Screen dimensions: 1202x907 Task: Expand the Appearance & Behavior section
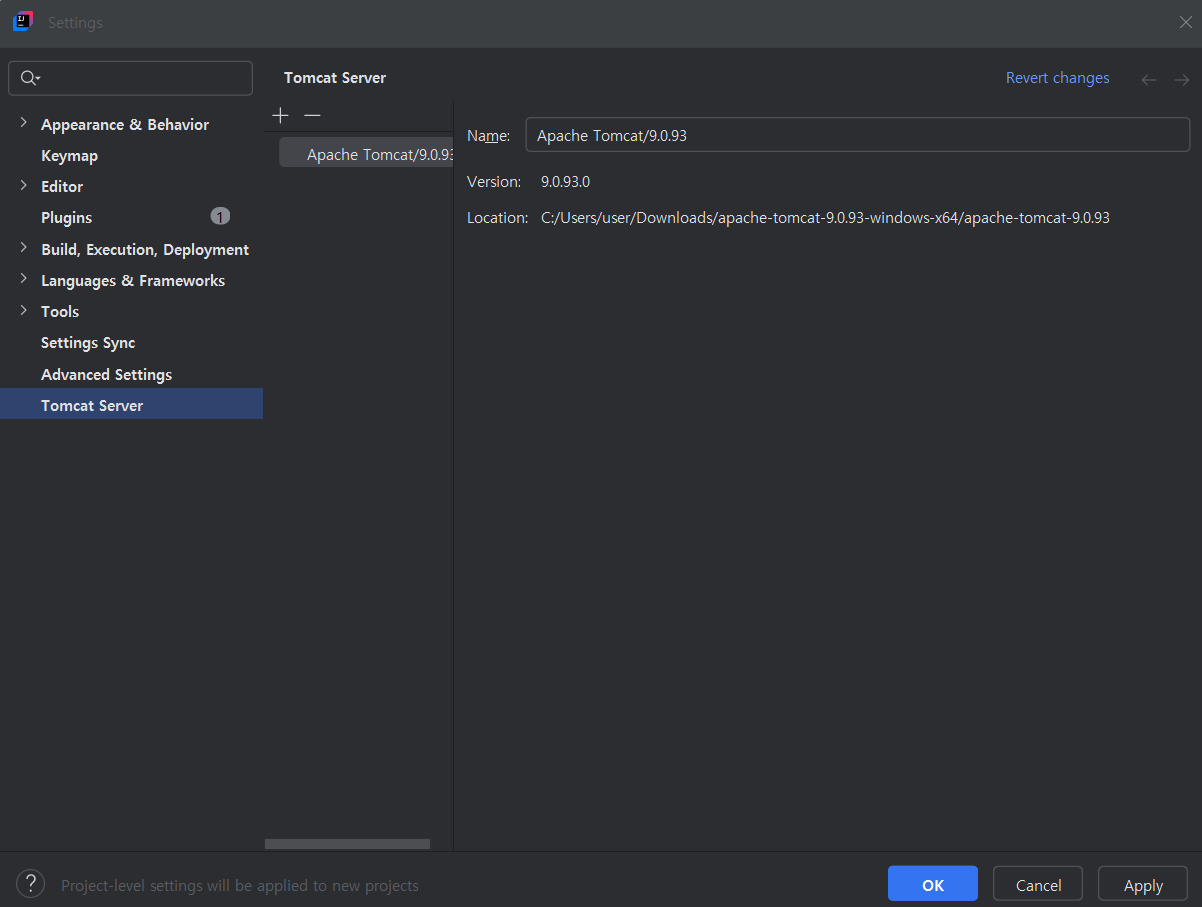23,123
